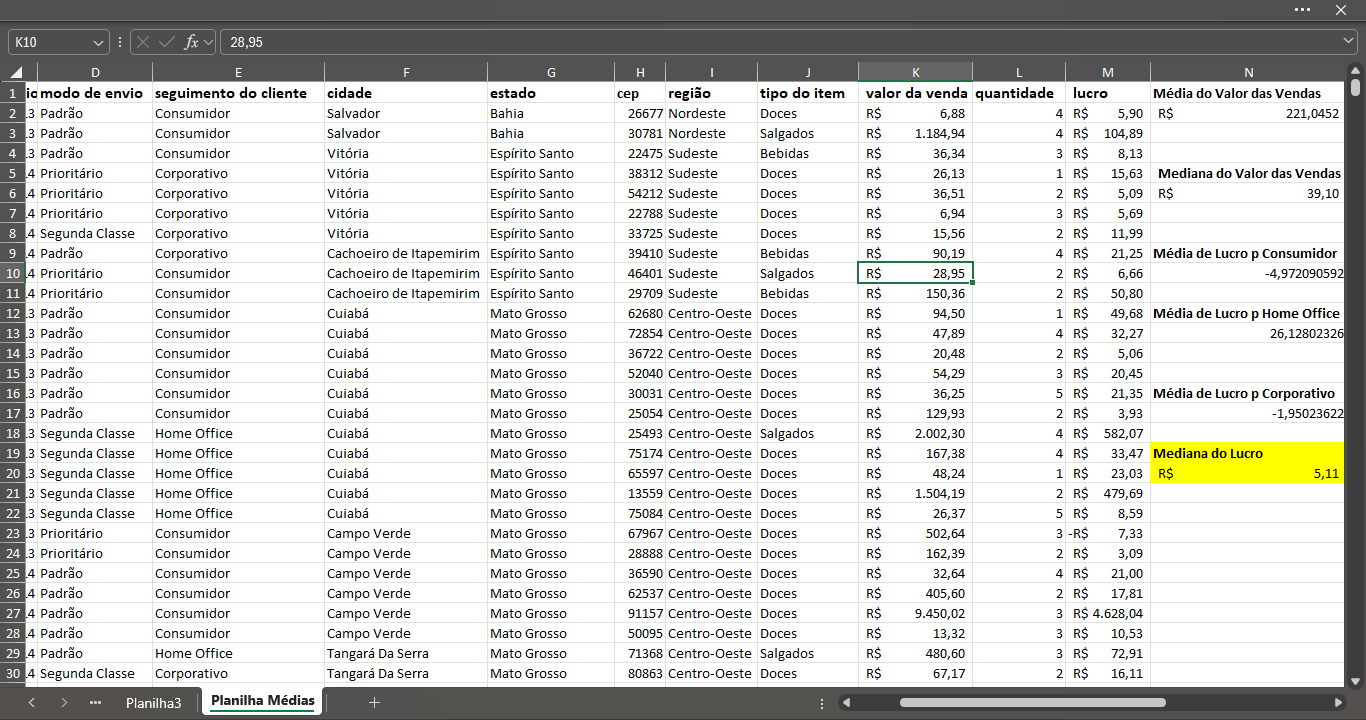Screen dimensions: 1366x720
Task: Select the cep cell 91157
Action: tap(640, 613)
